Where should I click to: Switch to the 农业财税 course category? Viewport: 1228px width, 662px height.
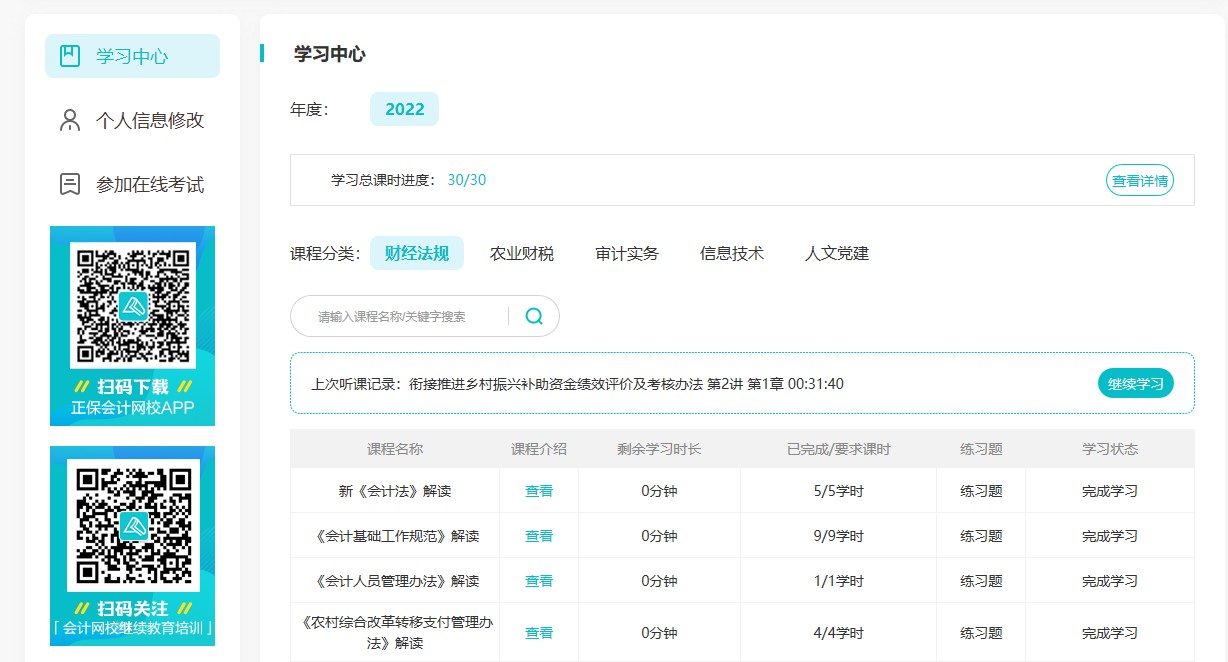[521, 253]
